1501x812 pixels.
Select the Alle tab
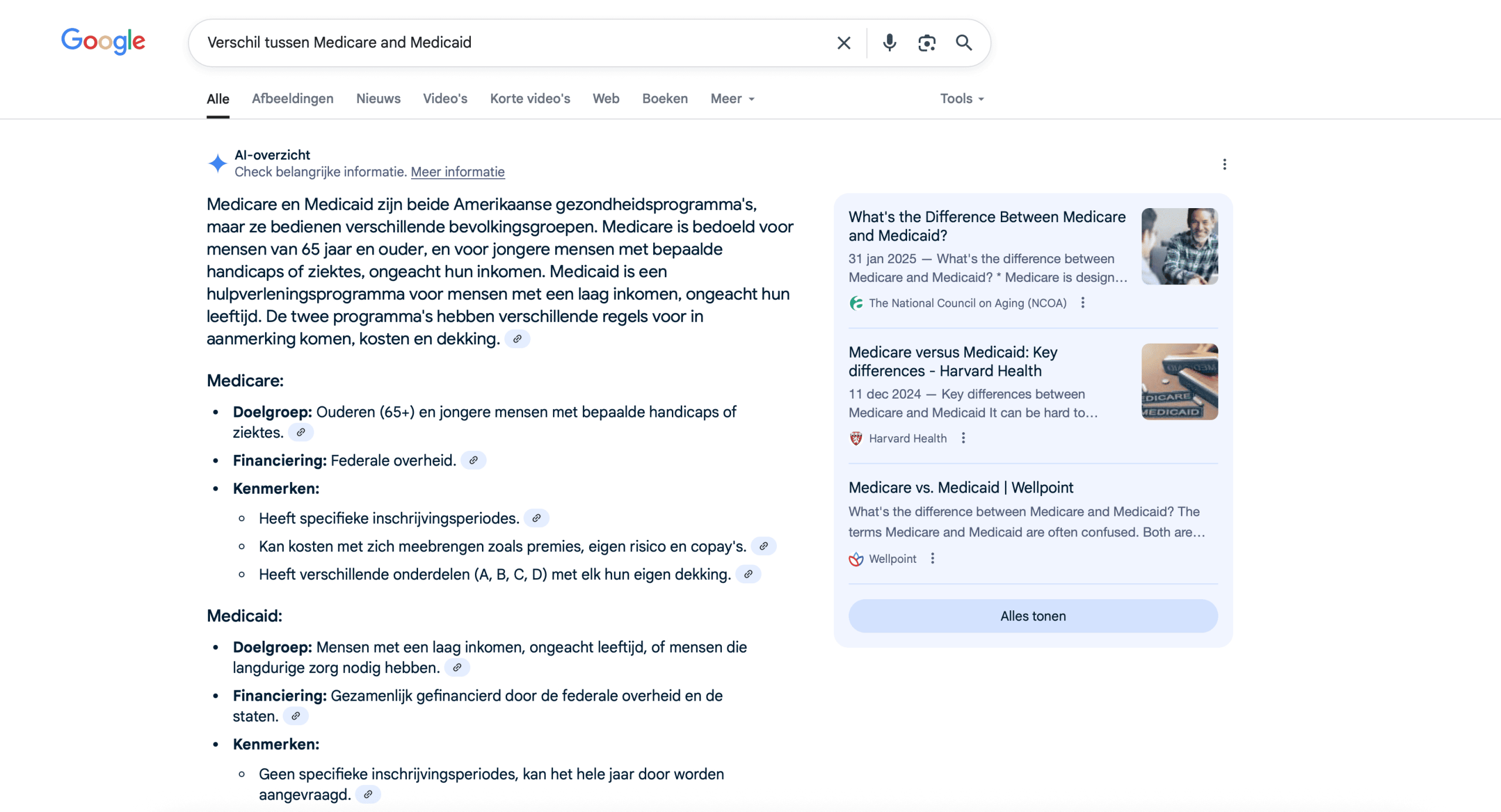[x=218, y=98]
